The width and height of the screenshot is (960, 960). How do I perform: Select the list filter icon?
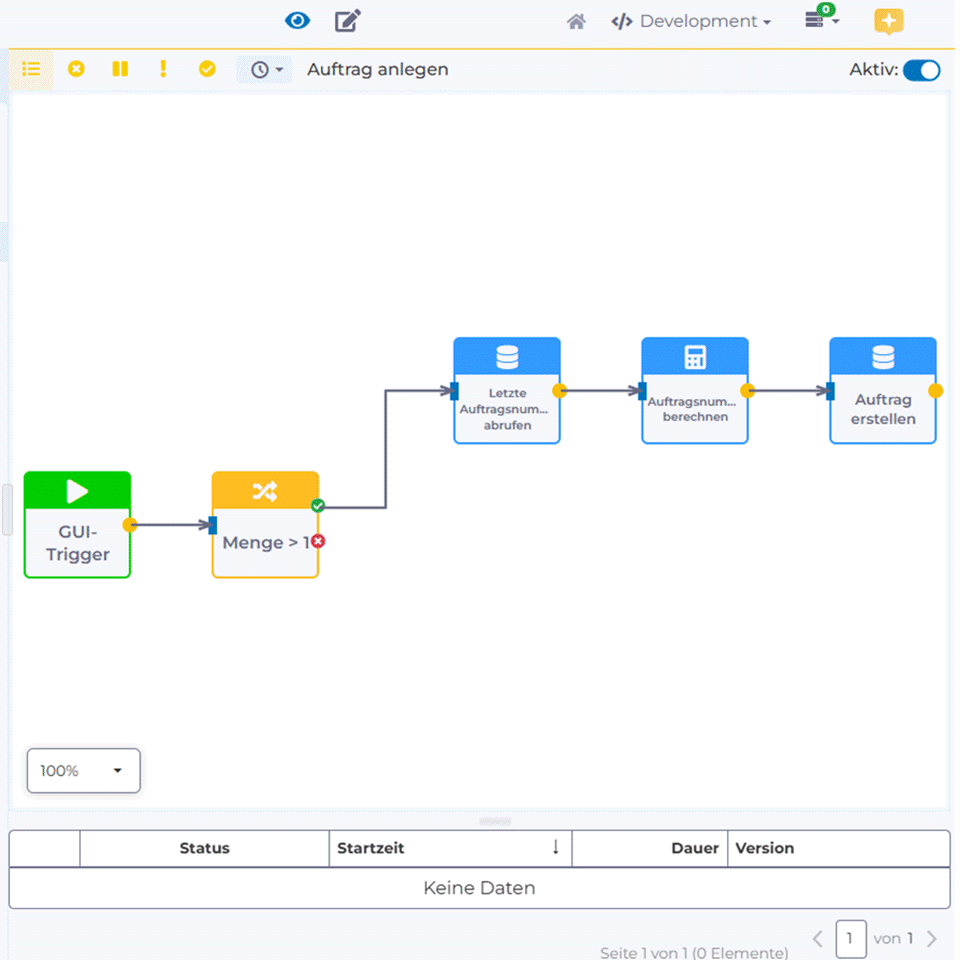(x=31, y=70)
